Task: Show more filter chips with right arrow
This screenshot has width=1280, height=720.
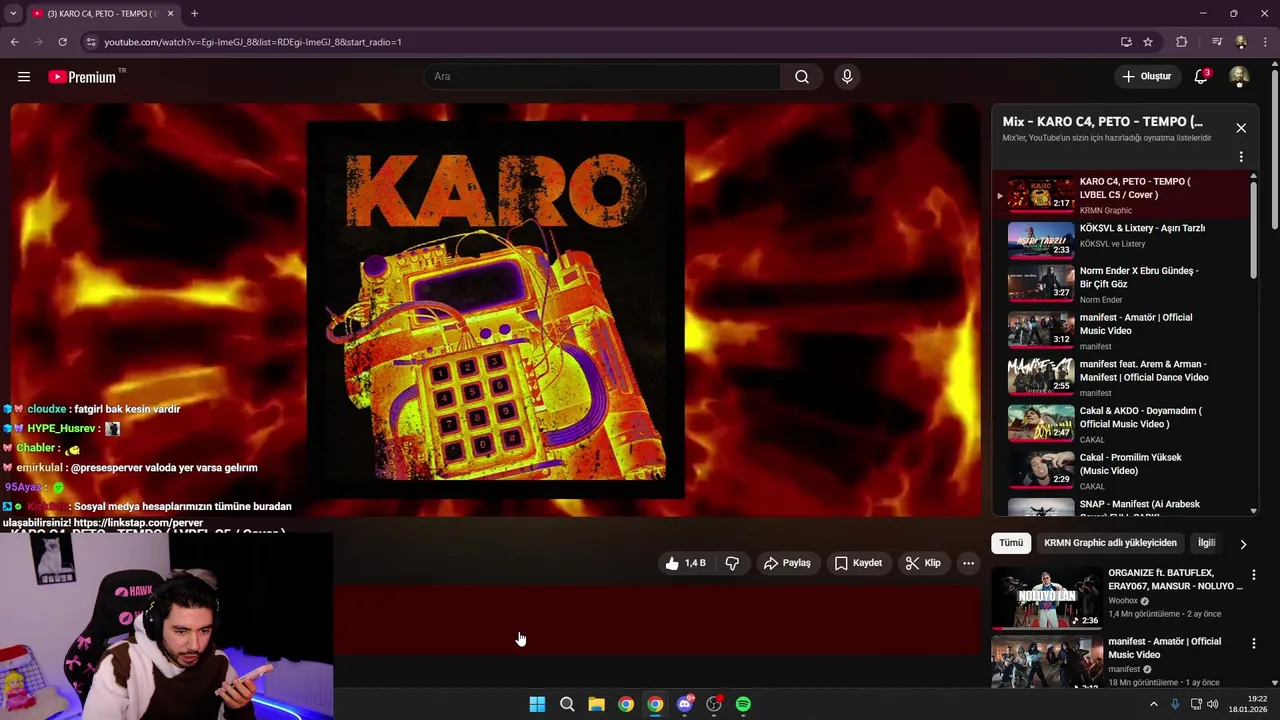Action: (1243, 544)
